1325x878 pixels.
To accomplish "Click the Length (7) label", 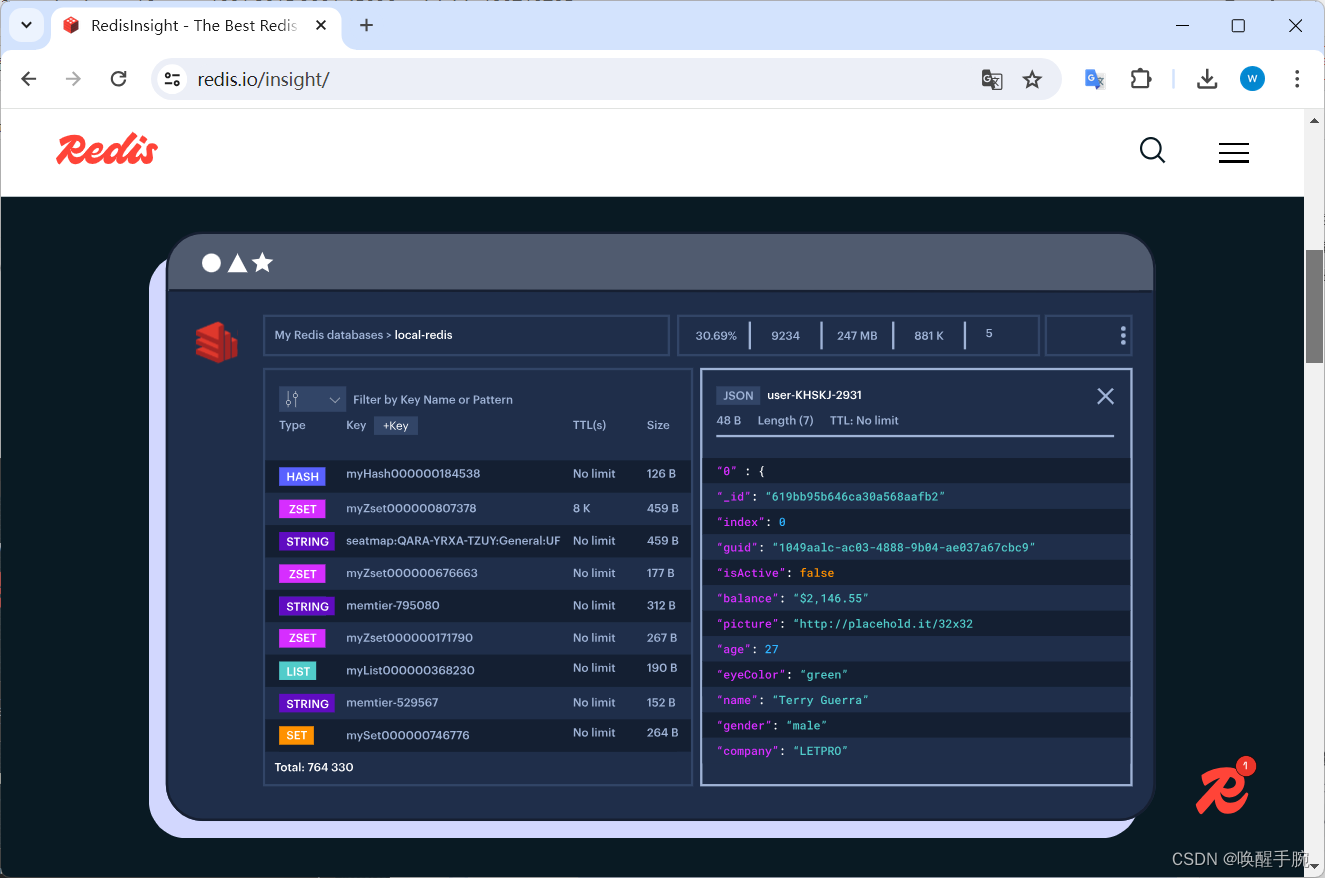I will (785, 420).
